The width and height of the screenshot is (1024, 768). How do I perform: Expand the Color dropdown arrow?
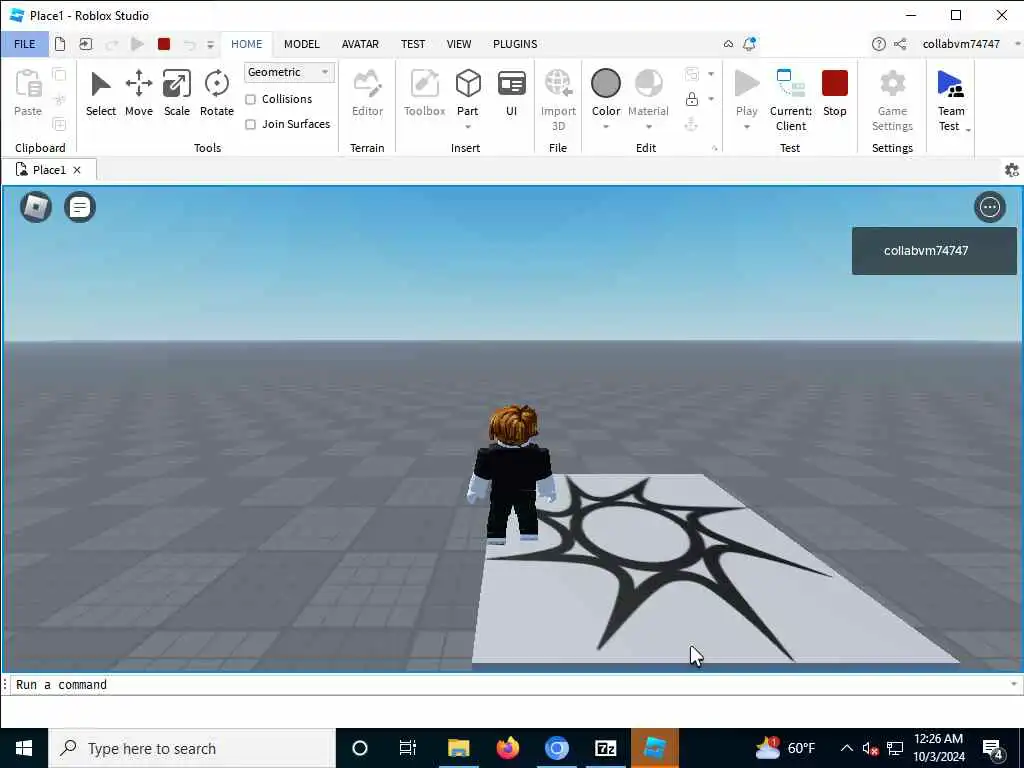tap(605, 127)
